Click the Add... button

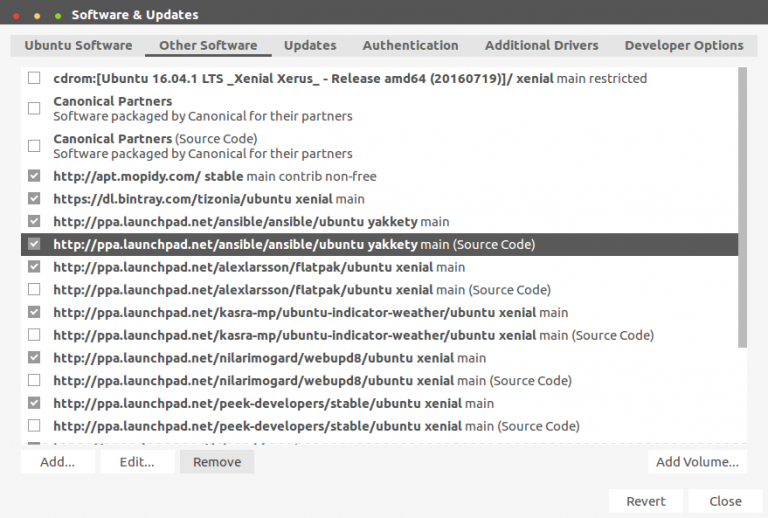(57, 462)
